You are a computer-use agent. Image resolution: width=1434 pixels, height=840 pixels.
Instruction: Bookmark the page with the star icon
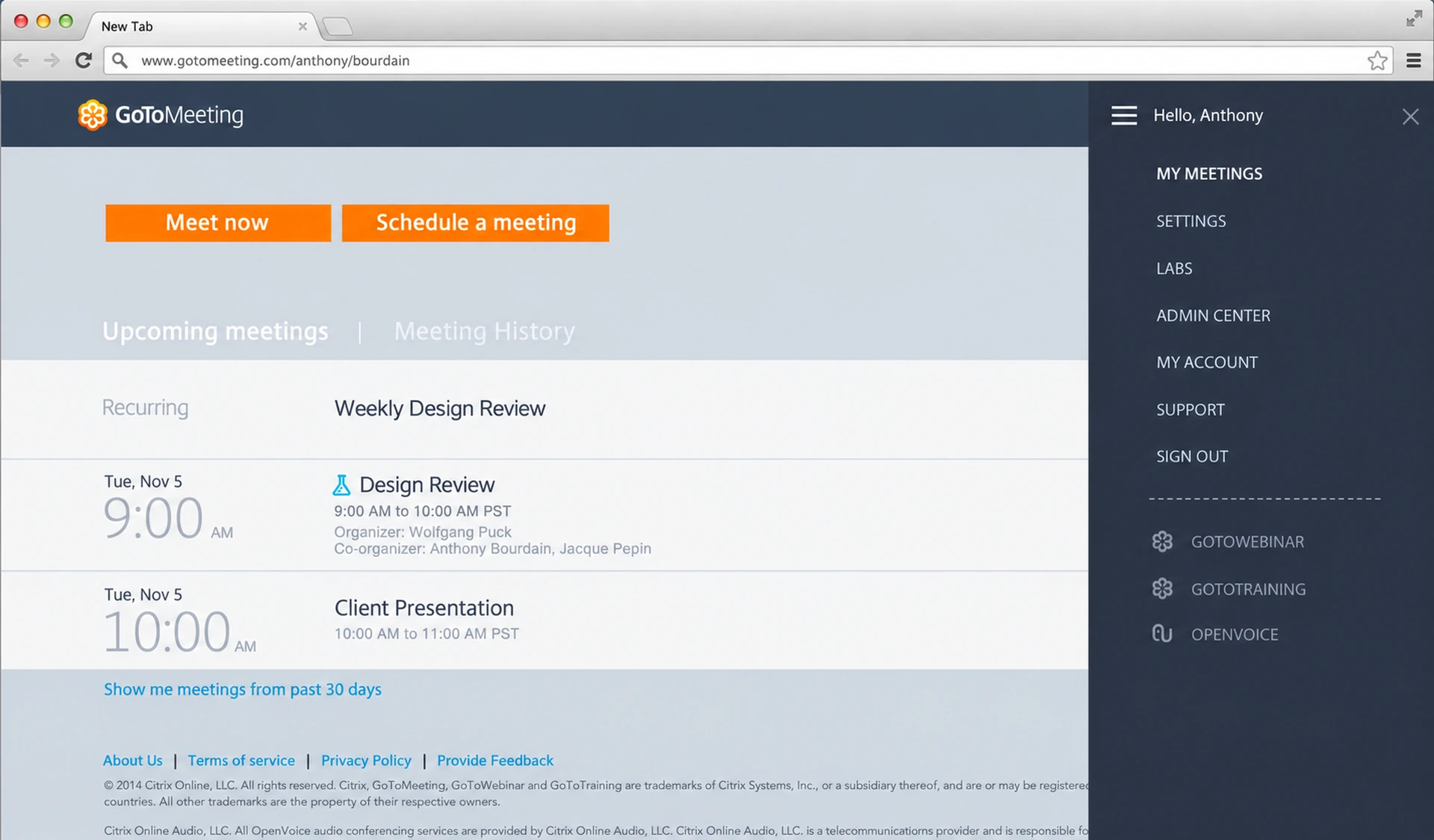1377,60
